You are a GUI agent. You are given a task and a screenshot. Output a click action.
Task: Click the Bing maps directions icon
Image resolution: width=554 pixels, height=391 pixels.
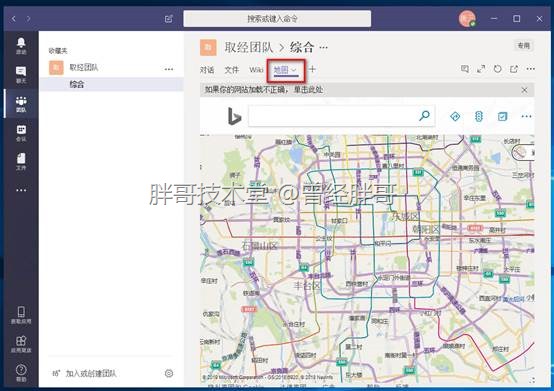(x=455, y=116)
